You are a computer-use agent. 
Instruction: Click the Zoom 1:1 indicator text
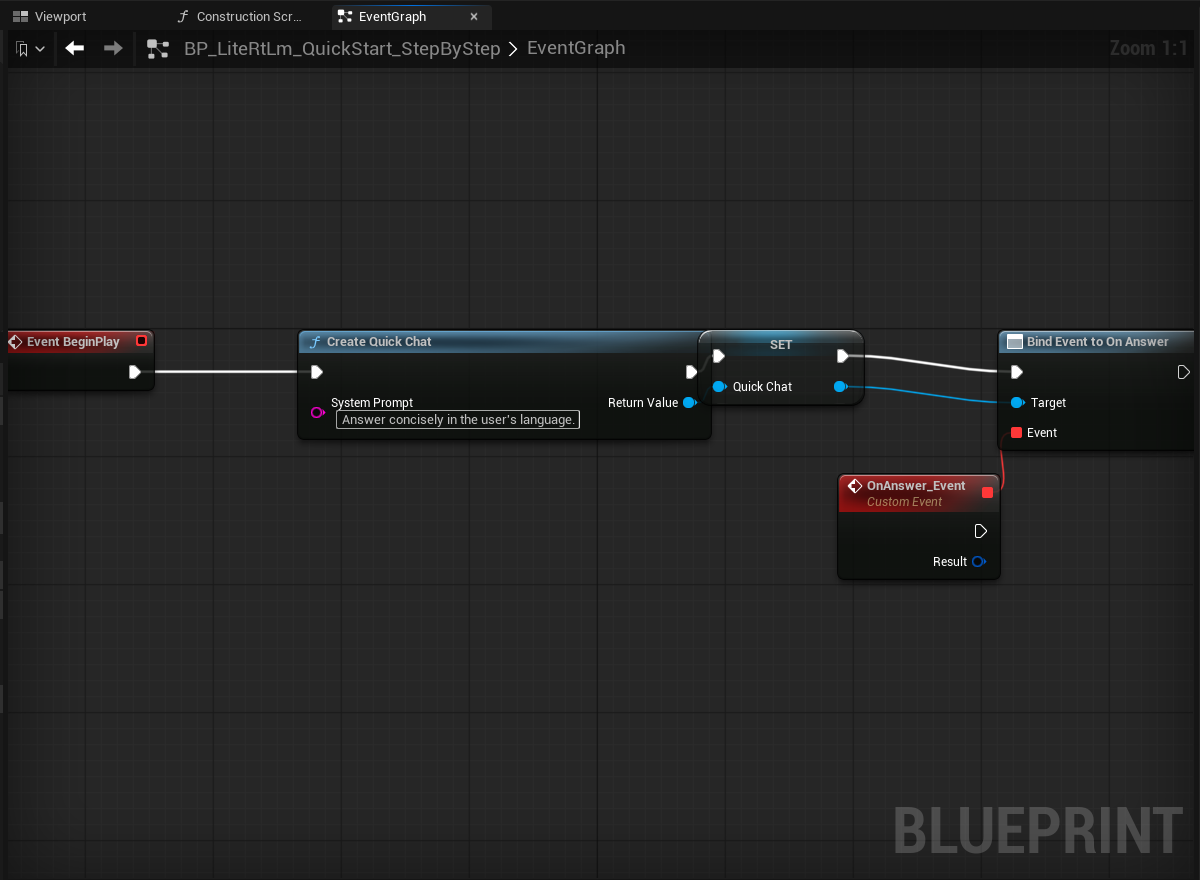[1149, 48]
